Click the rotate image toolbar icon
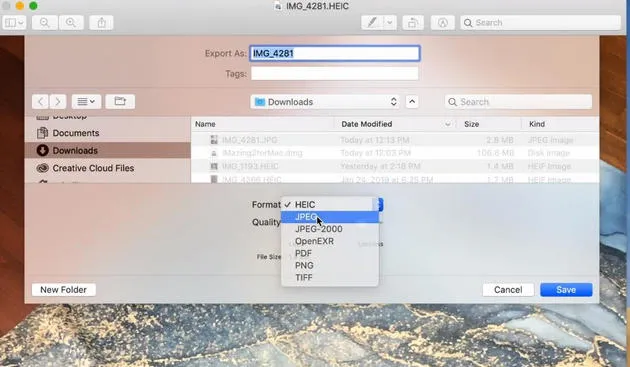 click(413, 23)
